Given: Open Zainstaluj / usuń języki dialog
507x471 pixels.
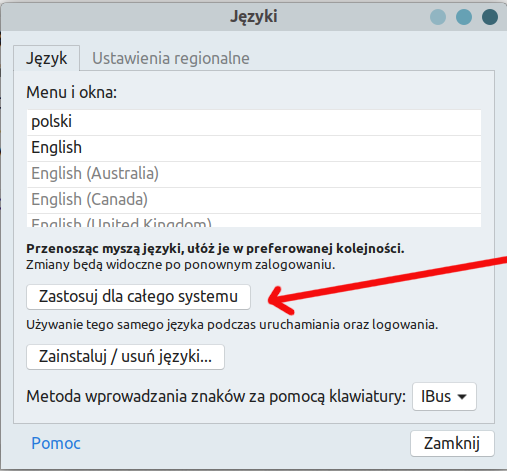Looking at the screenshot, I should click(125, 357).
